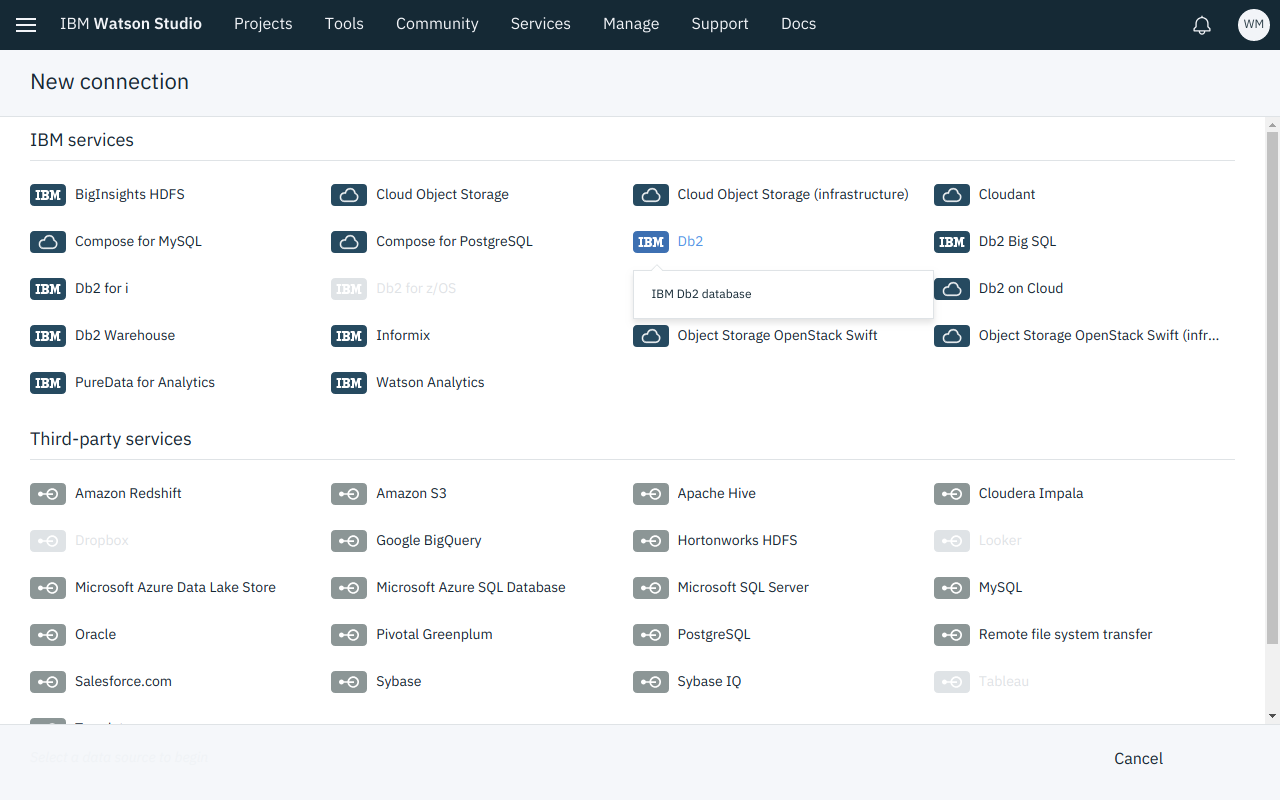Click the Db2 Big SQL IBM icon
The width and height of the screenshot is (1280, 800).
[x=952, y=242]
